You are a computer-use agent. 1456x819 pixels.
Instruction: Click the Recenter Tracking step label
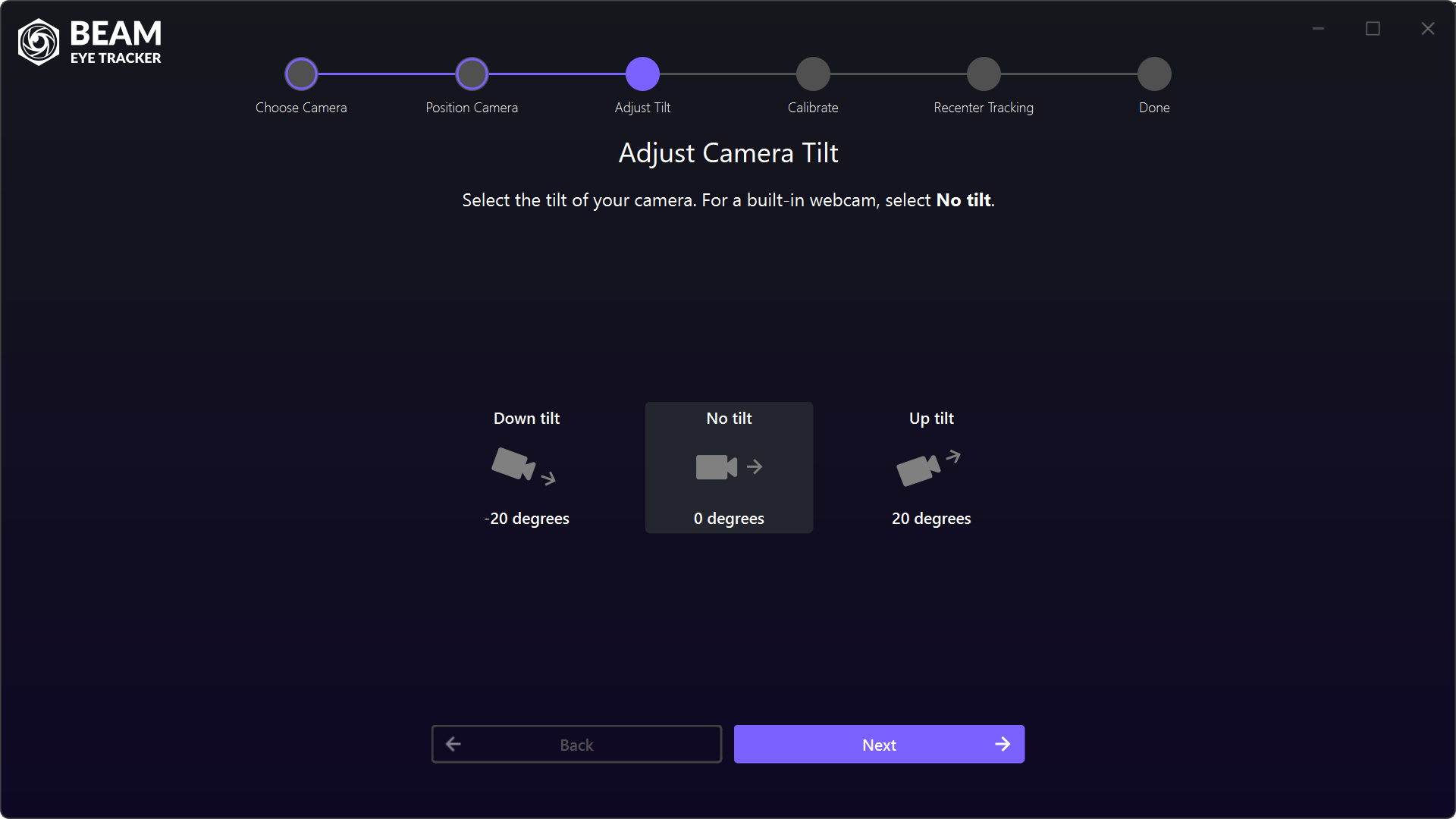984,108
